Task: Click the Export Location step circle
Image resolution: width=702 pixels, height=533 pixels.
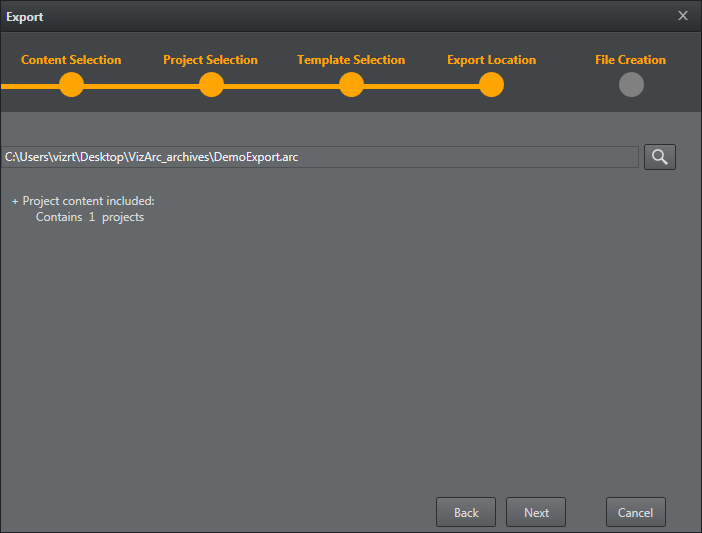Action: coord(491,85)
